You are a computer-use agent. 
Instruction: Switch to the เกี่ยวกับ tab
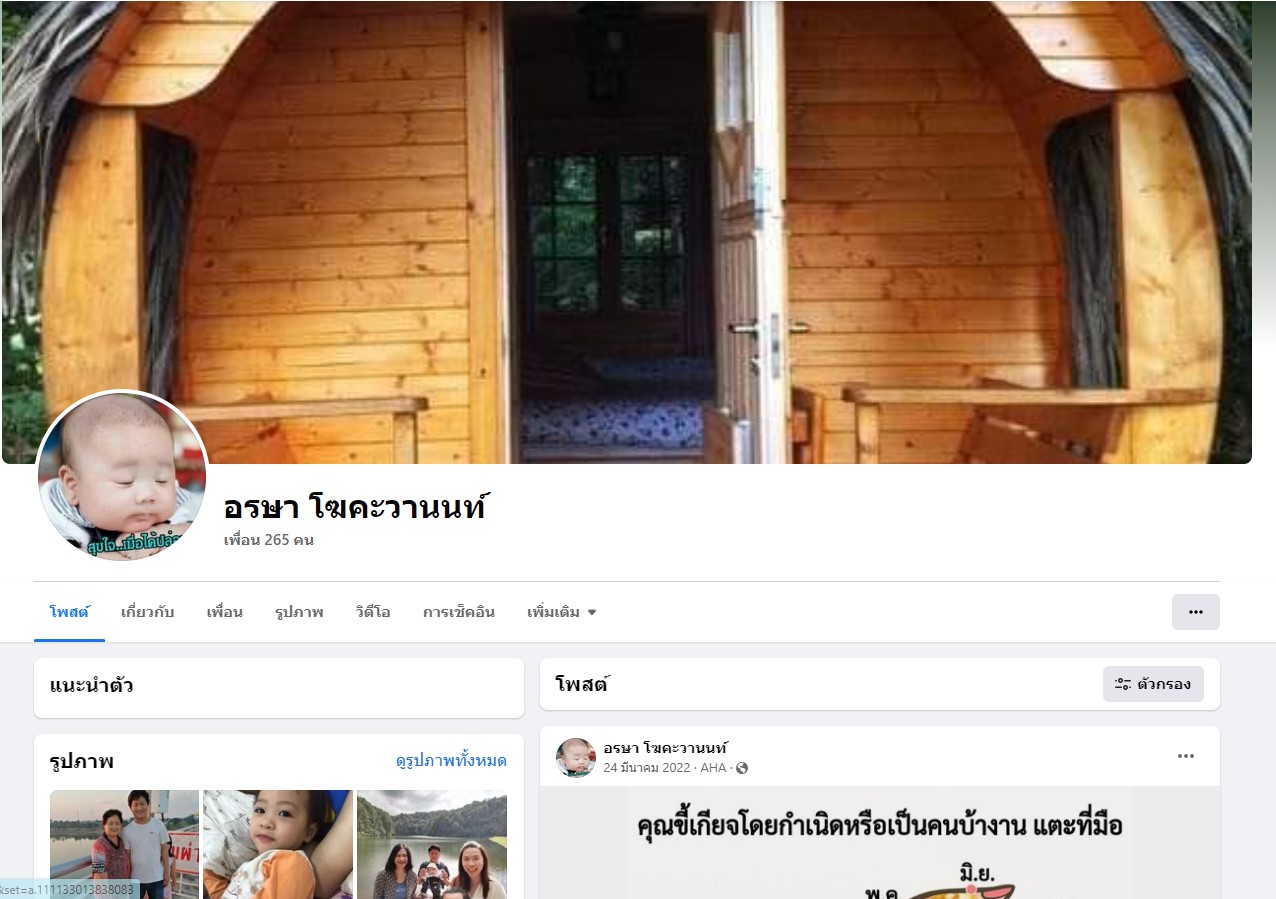[x=148, y=612]
